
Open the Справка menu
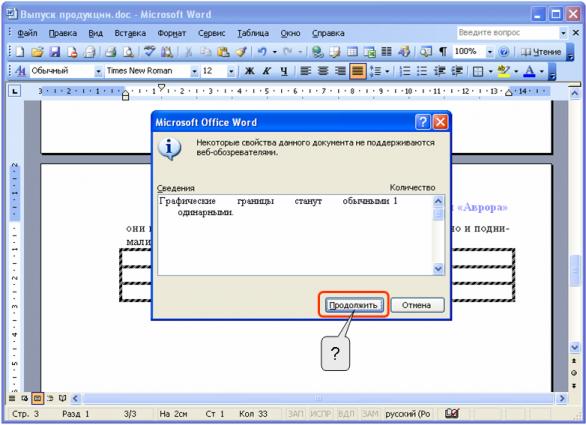(x=328, y=33)
